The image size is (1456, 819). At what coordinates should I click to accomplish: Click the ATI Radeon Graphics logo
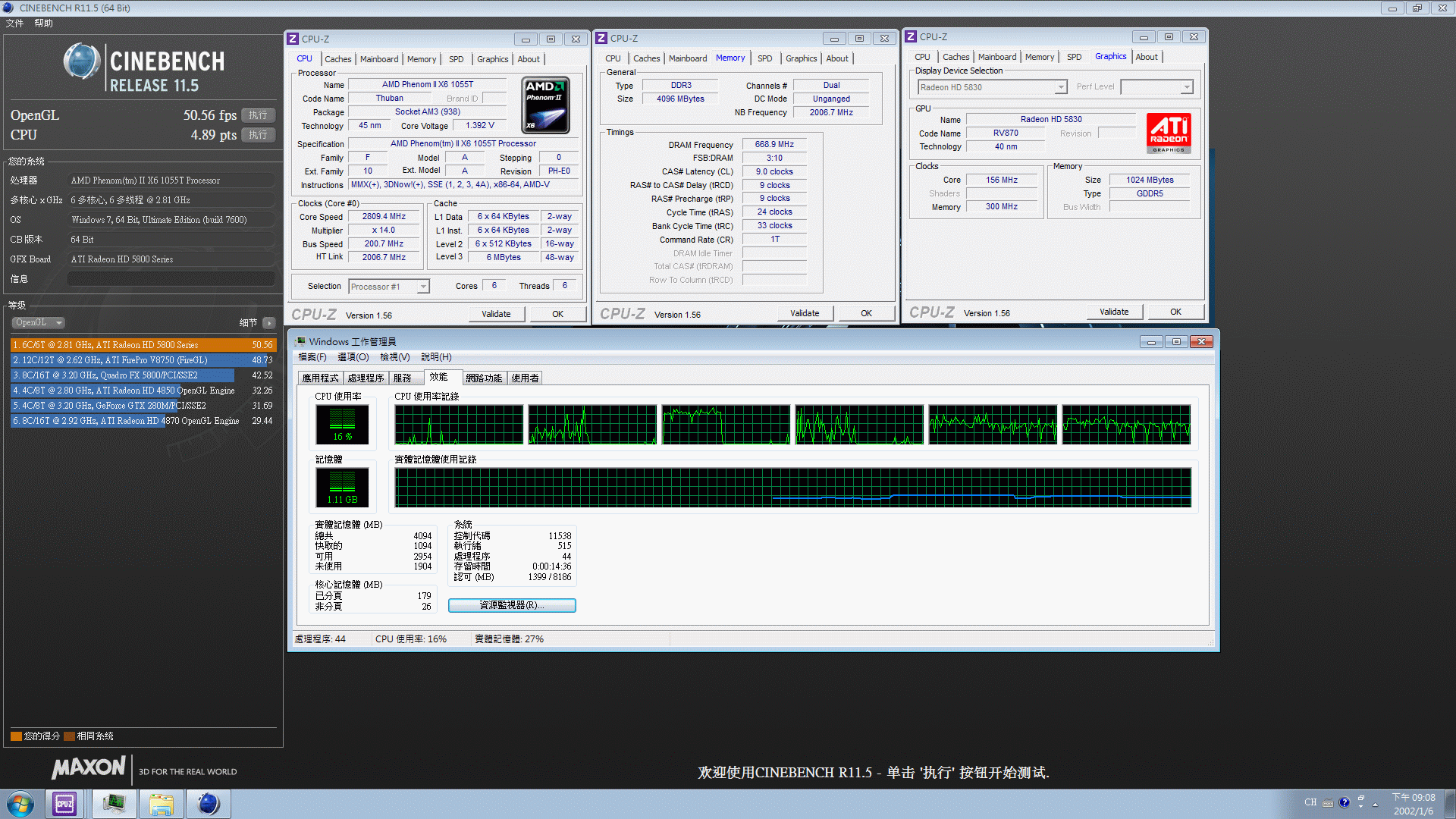pos(1169,133)
